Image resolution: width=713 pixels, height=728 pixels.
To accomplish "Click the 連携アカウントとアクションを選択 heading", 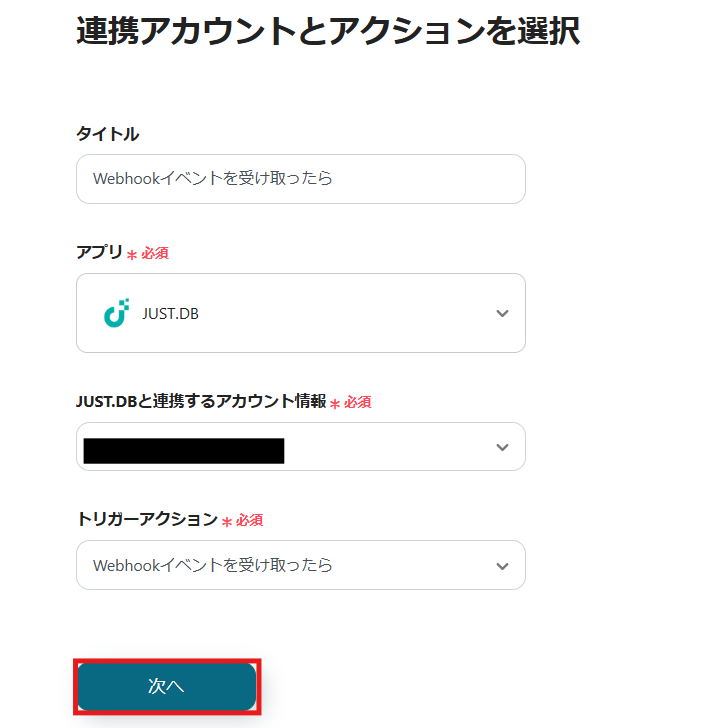I will point(328,31).
